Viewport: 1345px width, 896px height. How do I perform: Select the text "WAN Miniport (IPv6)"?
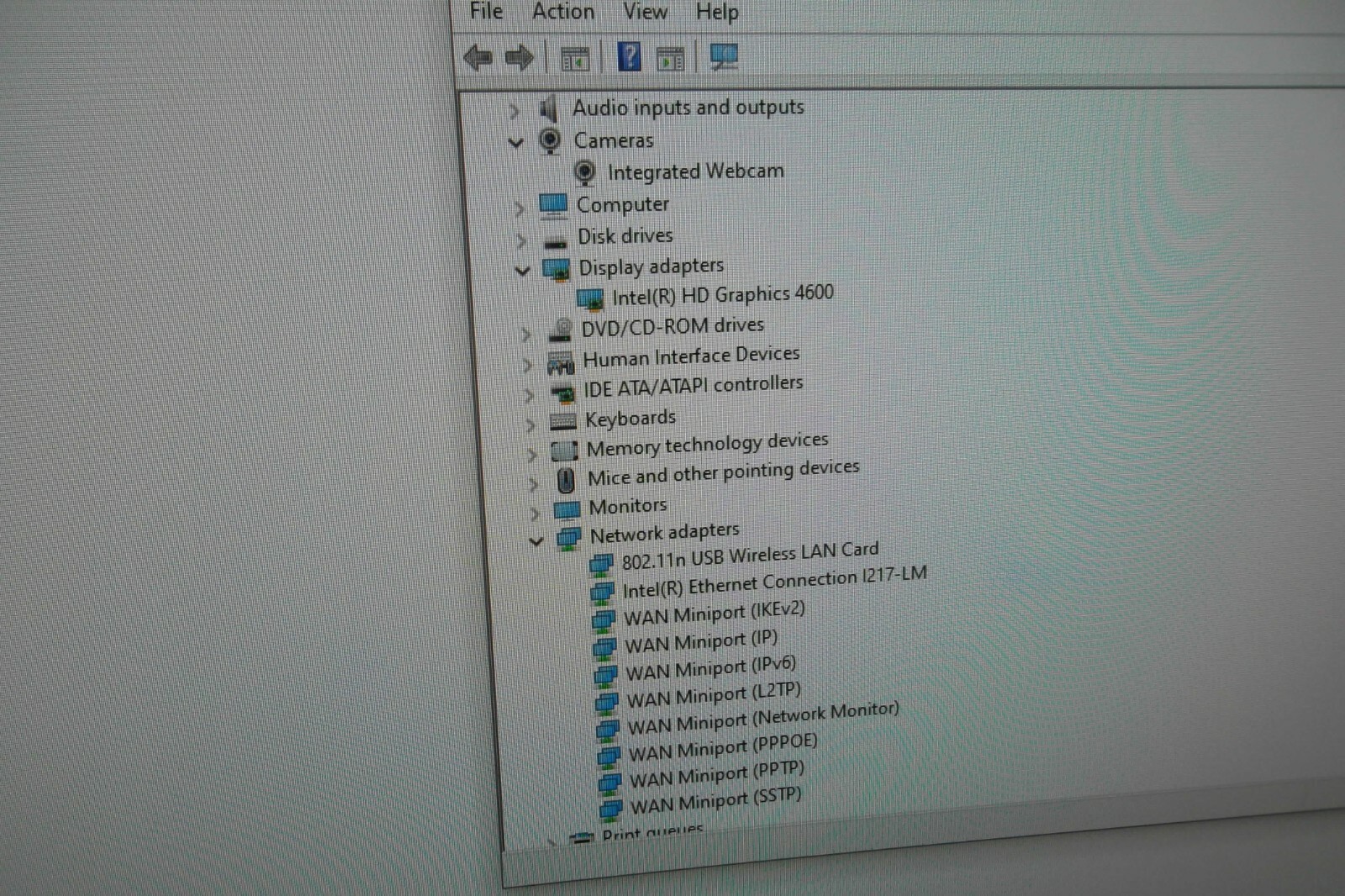coord(711,669)
